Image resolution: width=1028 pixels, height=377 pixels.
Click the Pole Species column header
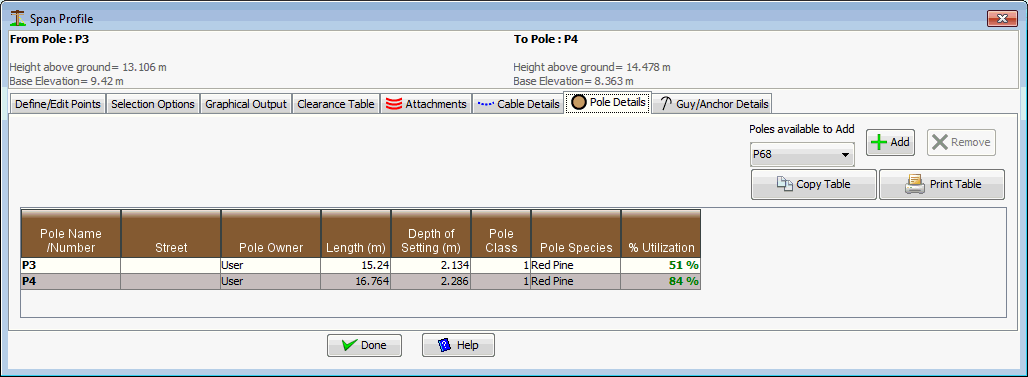(x=576, y=233)
